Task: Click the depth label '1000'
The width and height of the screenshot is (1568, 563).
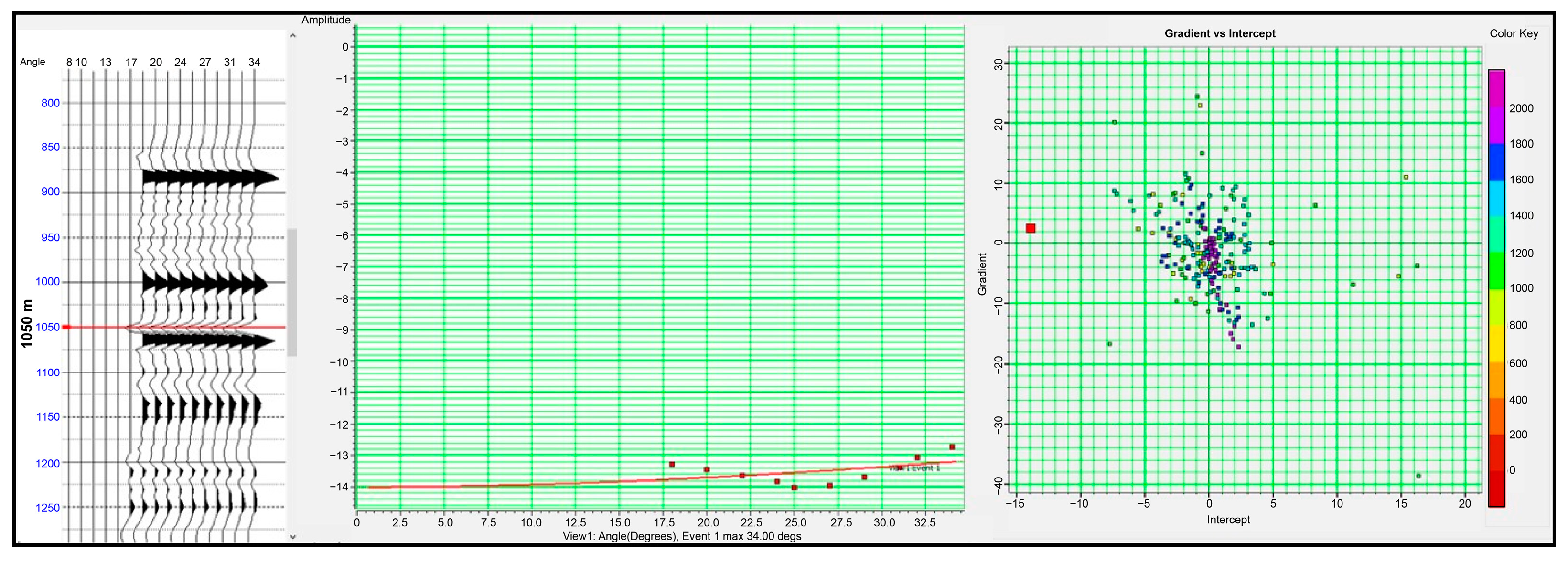Action: tap(47, 281)
